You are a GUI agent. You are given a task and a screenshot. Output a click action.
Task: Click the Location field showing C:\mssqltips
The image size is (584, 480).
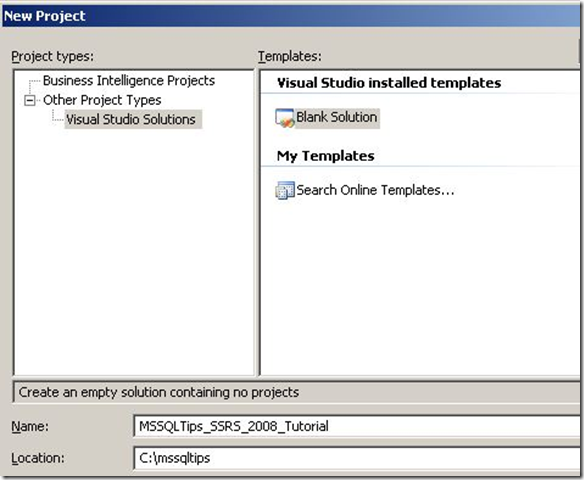pos(357,458)
